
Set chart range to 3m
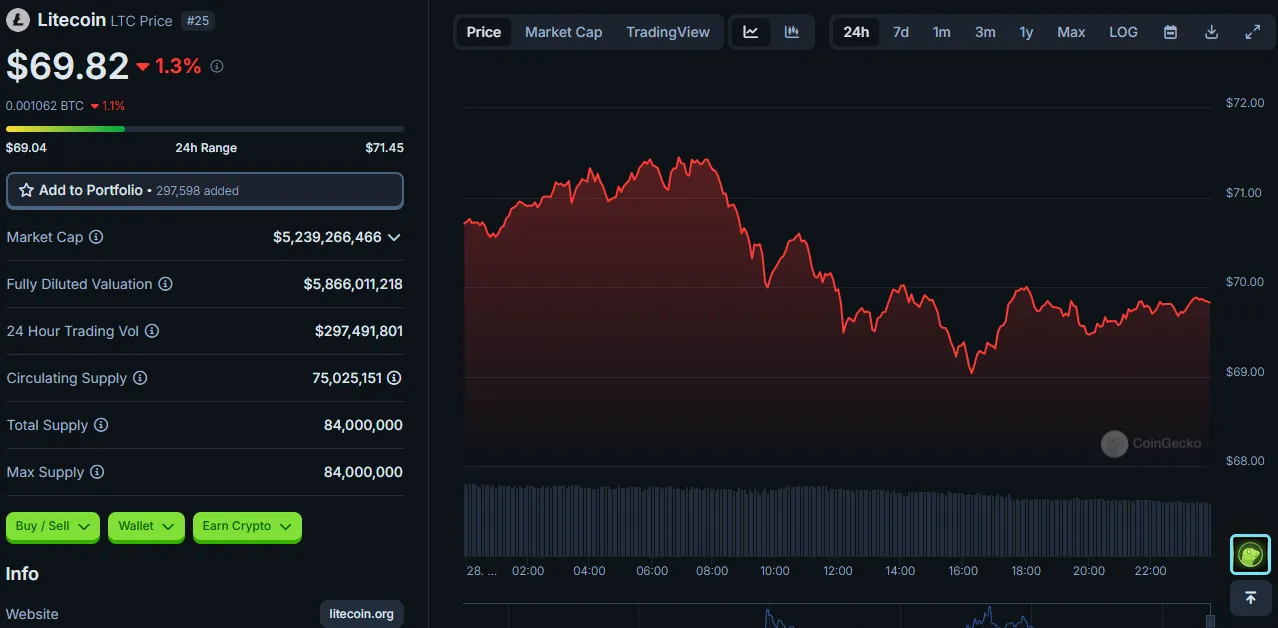(x=985, y=32)
